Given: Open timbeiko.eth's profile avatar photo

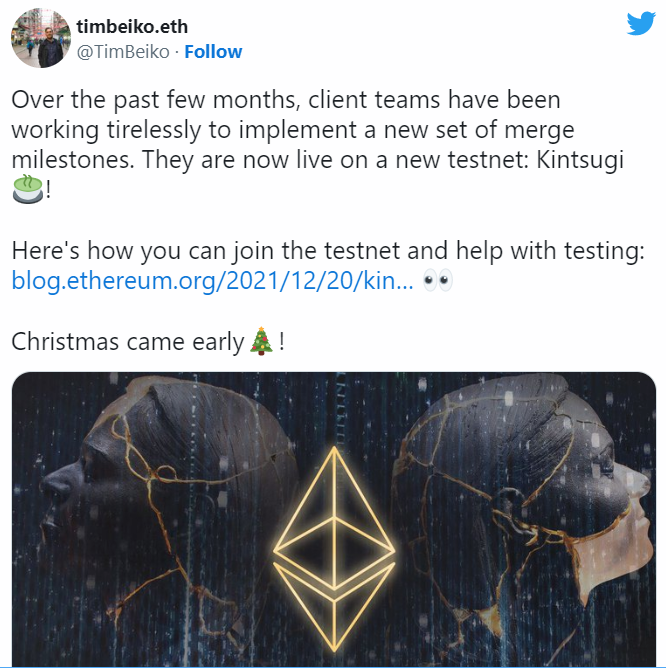Looking at the screenshot, I should click(41, 38).
